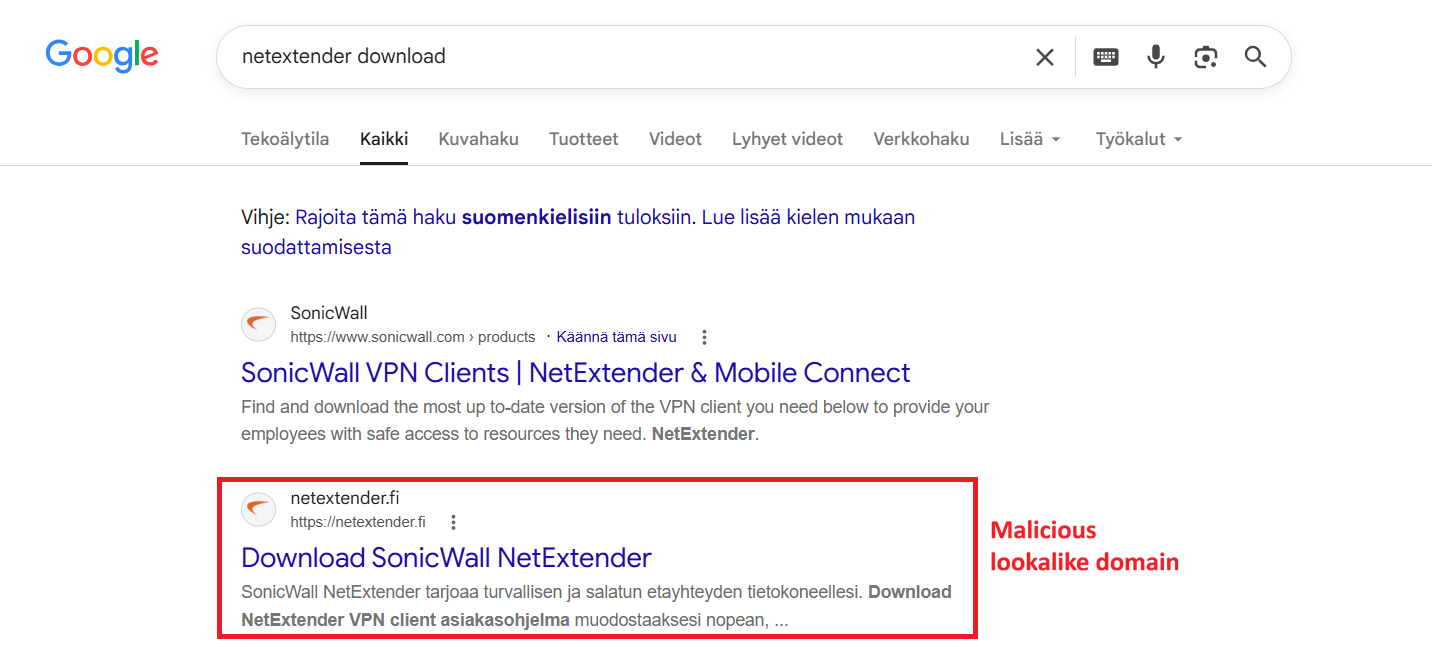Image resolution: width=1432 pixels, height=647 pixels.
Task: Clear the search box with the X icon
Action: click(1045, 57)
